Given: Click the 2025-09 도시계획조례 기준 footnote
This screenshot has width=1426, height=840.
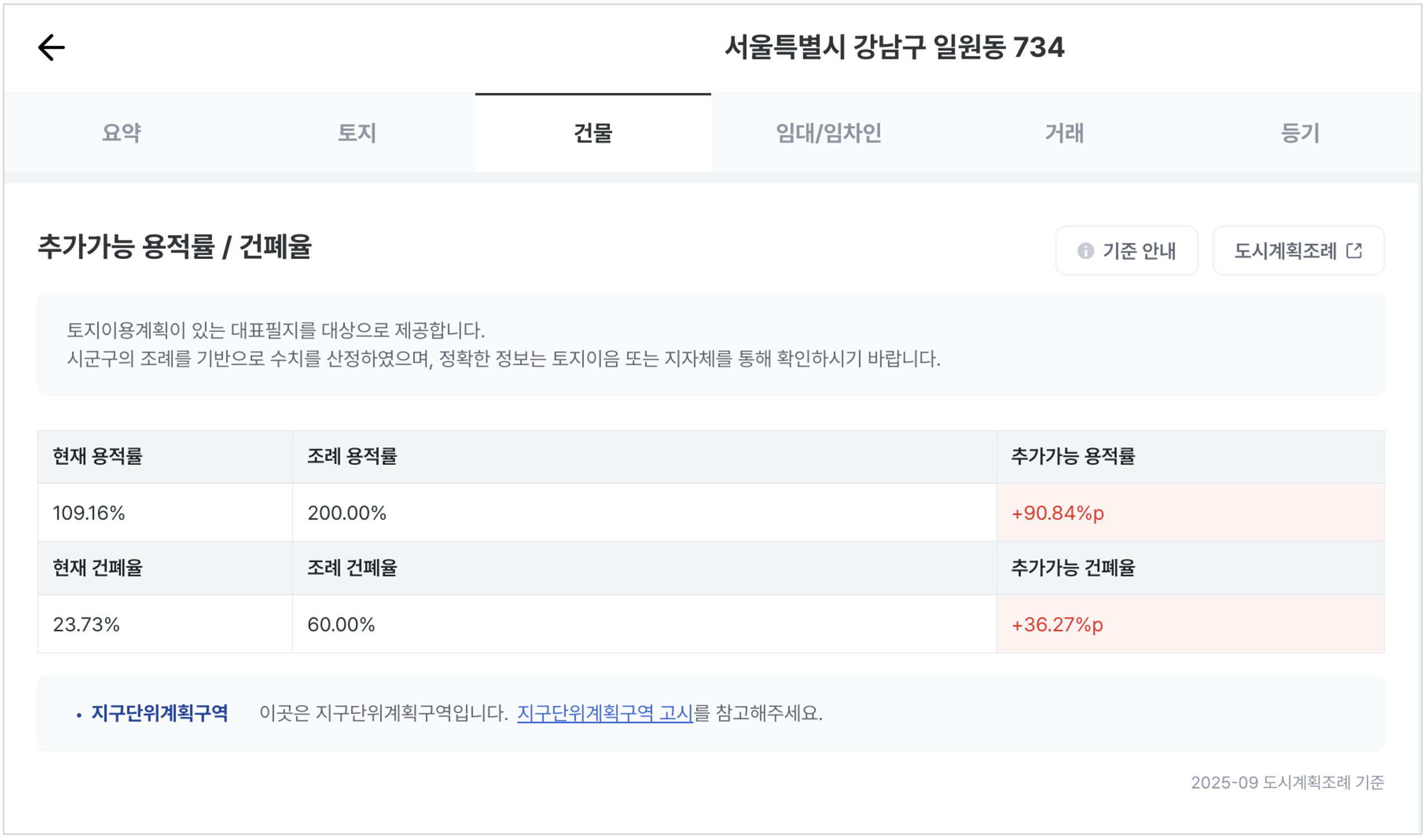Looking at the screenshot, I should pos(1287,783).
